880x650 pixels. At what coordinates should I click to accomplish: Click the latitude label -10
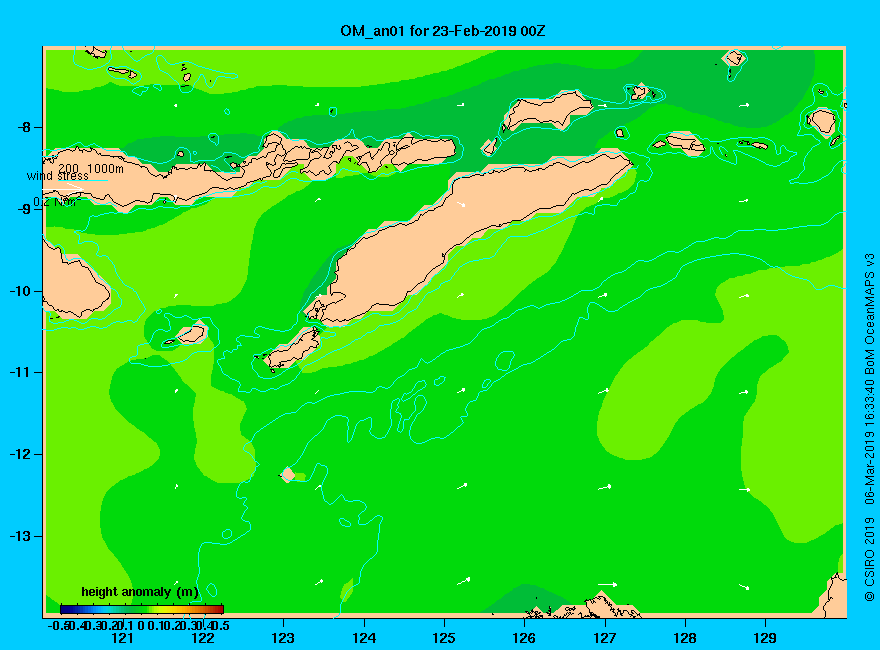pos(21,291)
